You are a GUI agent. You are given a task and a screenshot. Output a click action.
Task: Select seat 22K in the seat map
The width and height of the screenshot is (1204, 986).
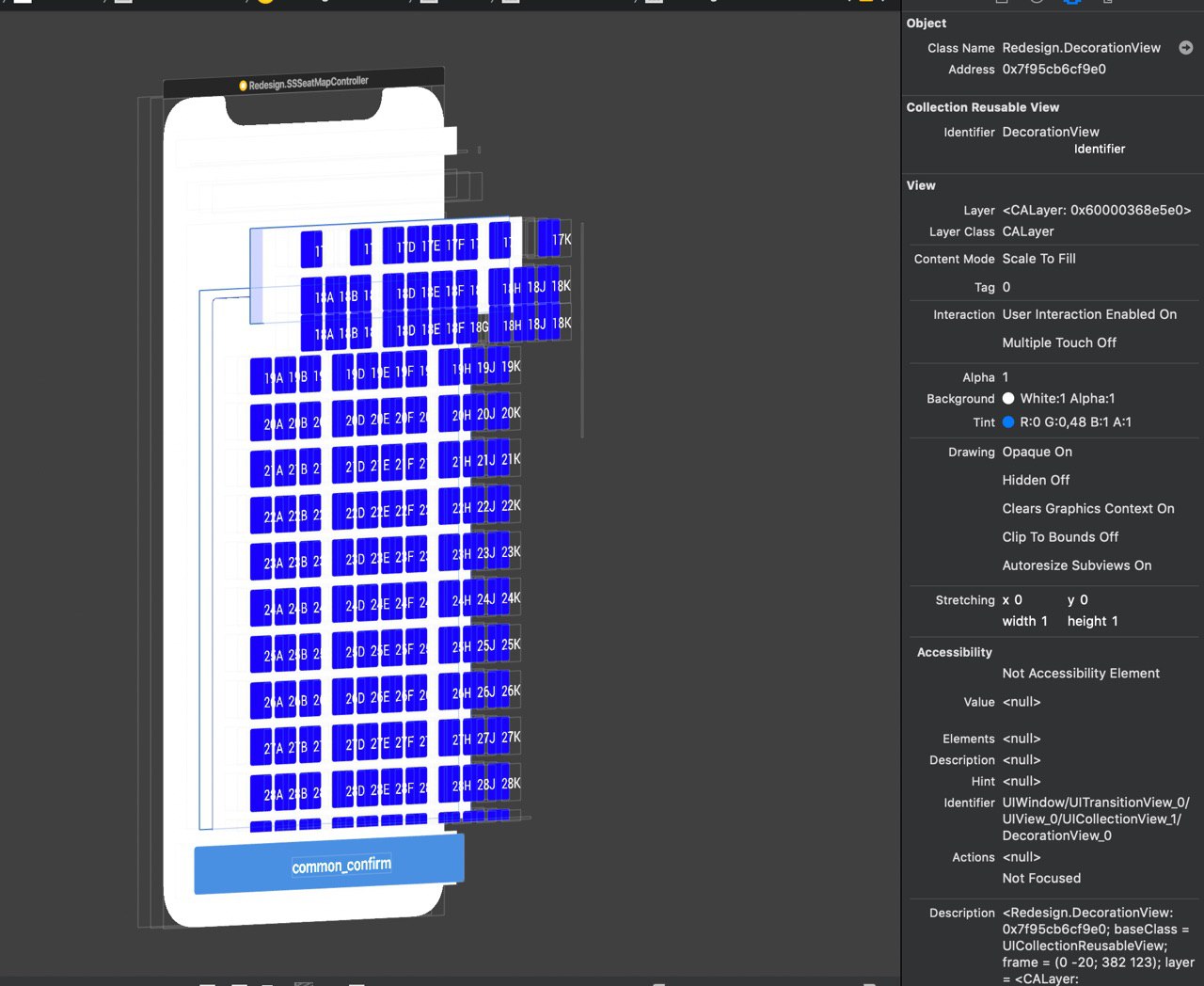(511, 505)
